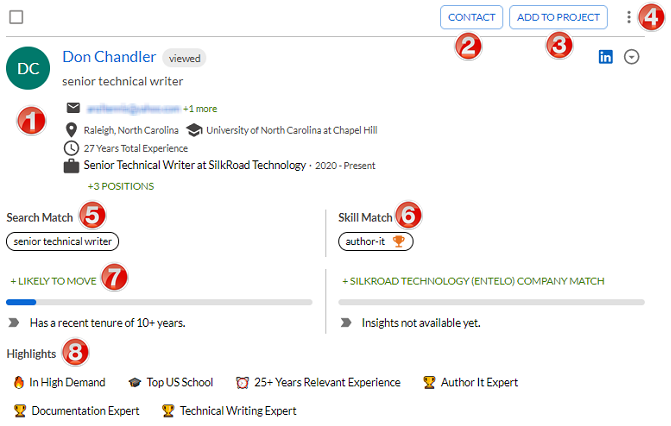Click the CONTACT button
The width and height of the screenshot is (671, 426).
(471, 17)
